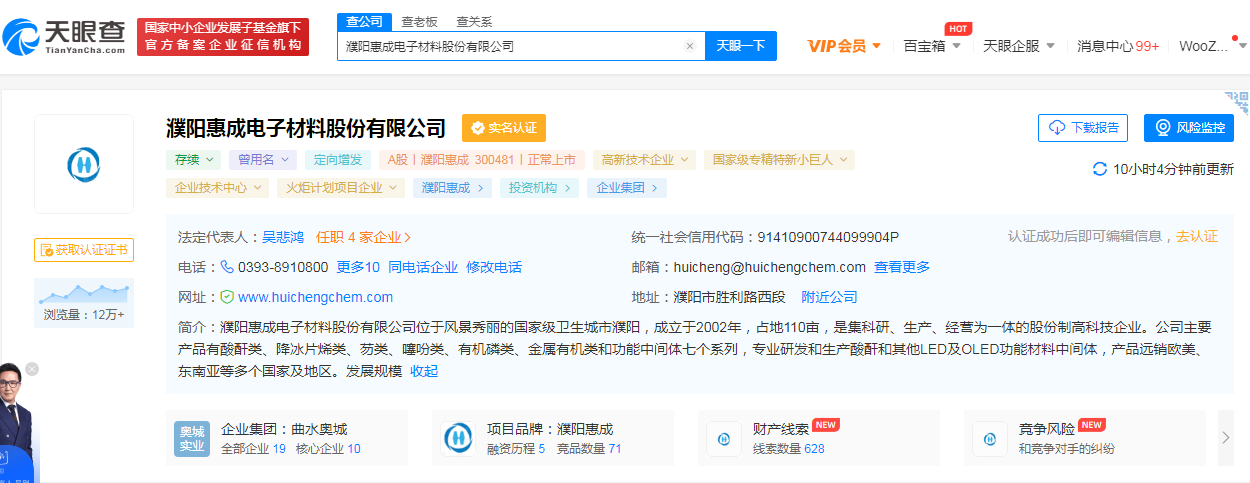This screenshot has width=1250, height=483.
Task: Click the 定向增发 tag
Action: coord(338,159)
